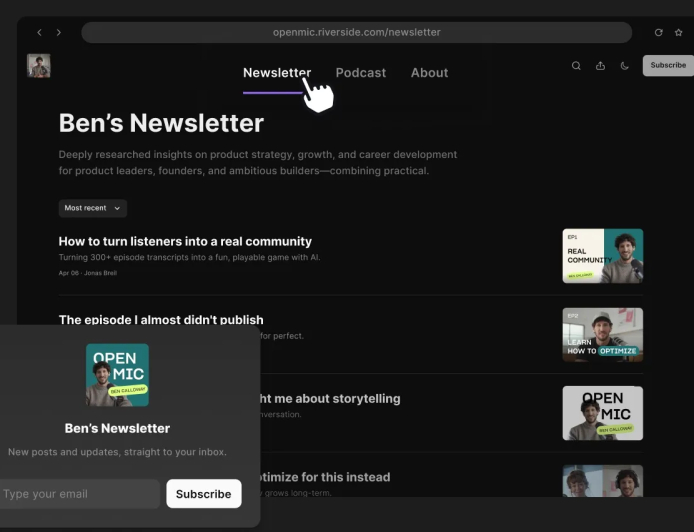Open the post ending 'for this instead'
The image size is (694, 532).
pos(325,477)
